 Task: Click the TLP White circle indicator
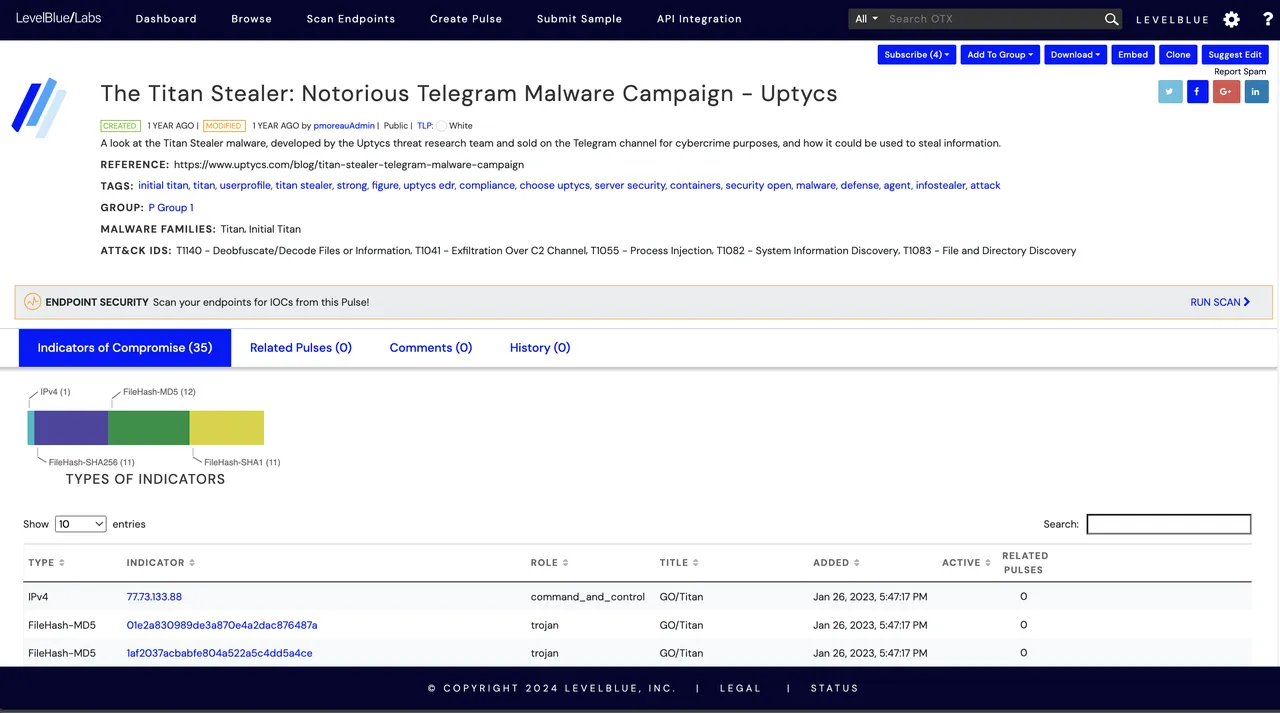pyautogui.click(x=441, y=126)
